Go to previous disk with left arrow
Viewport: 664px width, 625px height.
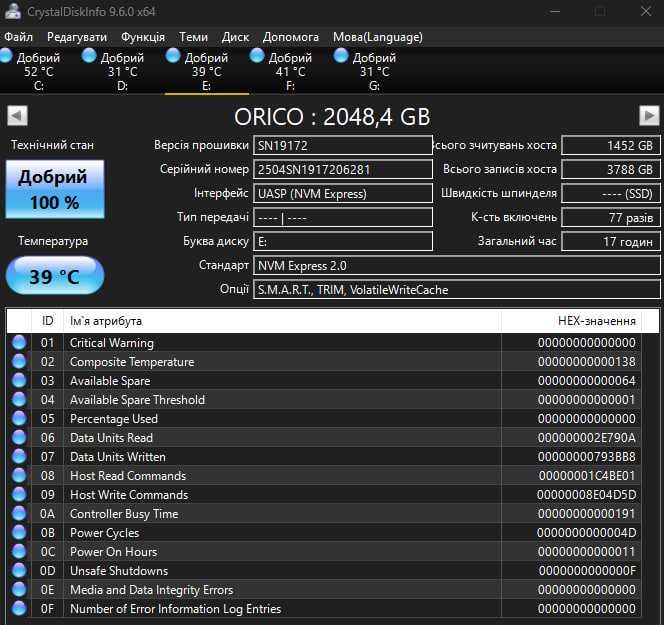17,116
